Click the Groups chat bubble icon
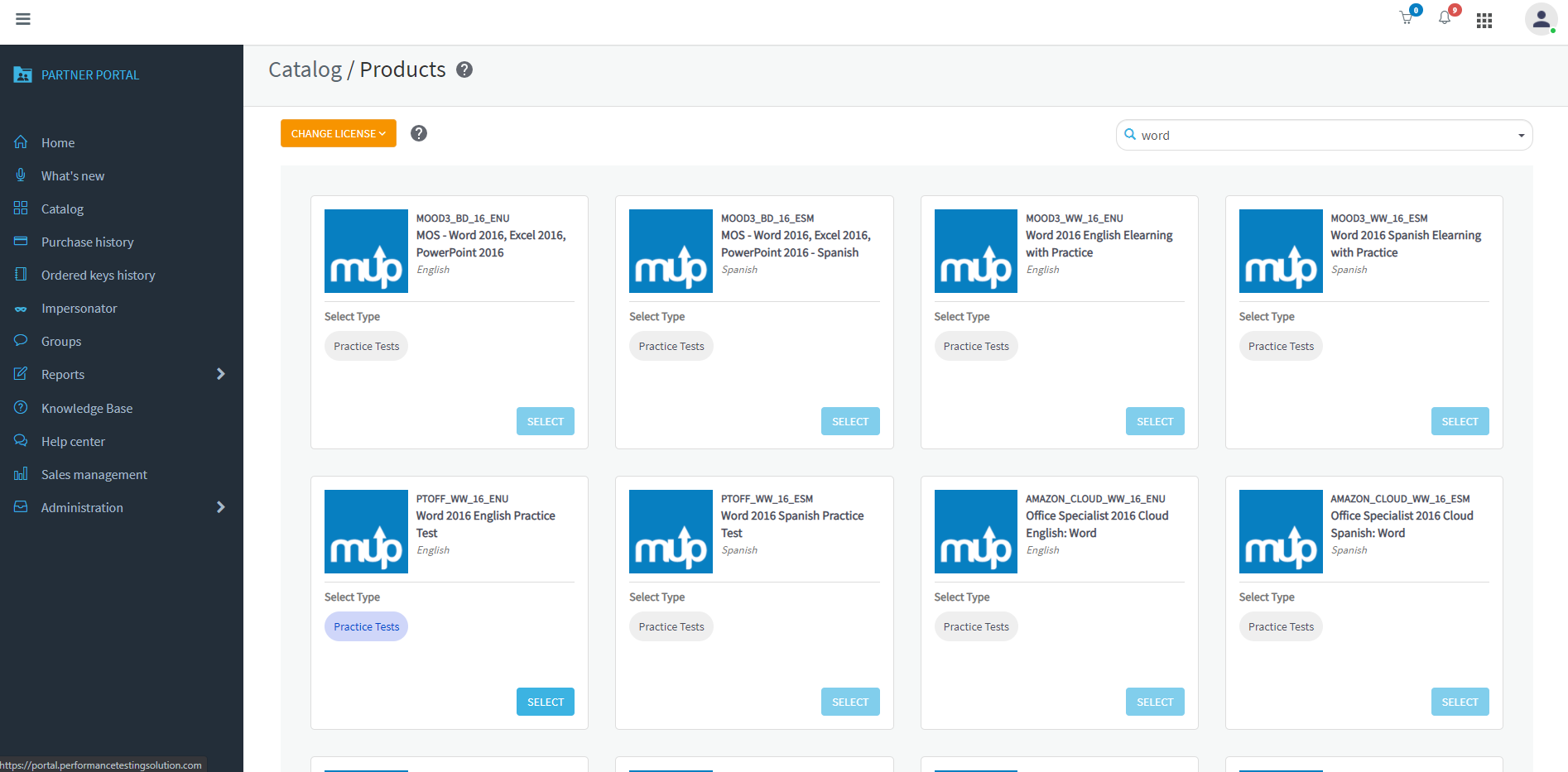 click(x=21, y=341)
